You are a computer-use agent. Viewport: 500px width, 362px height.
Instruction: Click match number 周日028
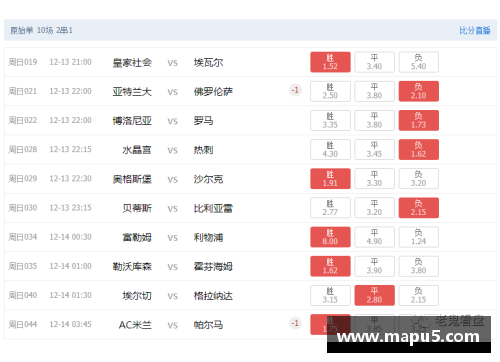click(x=23, y=149)
